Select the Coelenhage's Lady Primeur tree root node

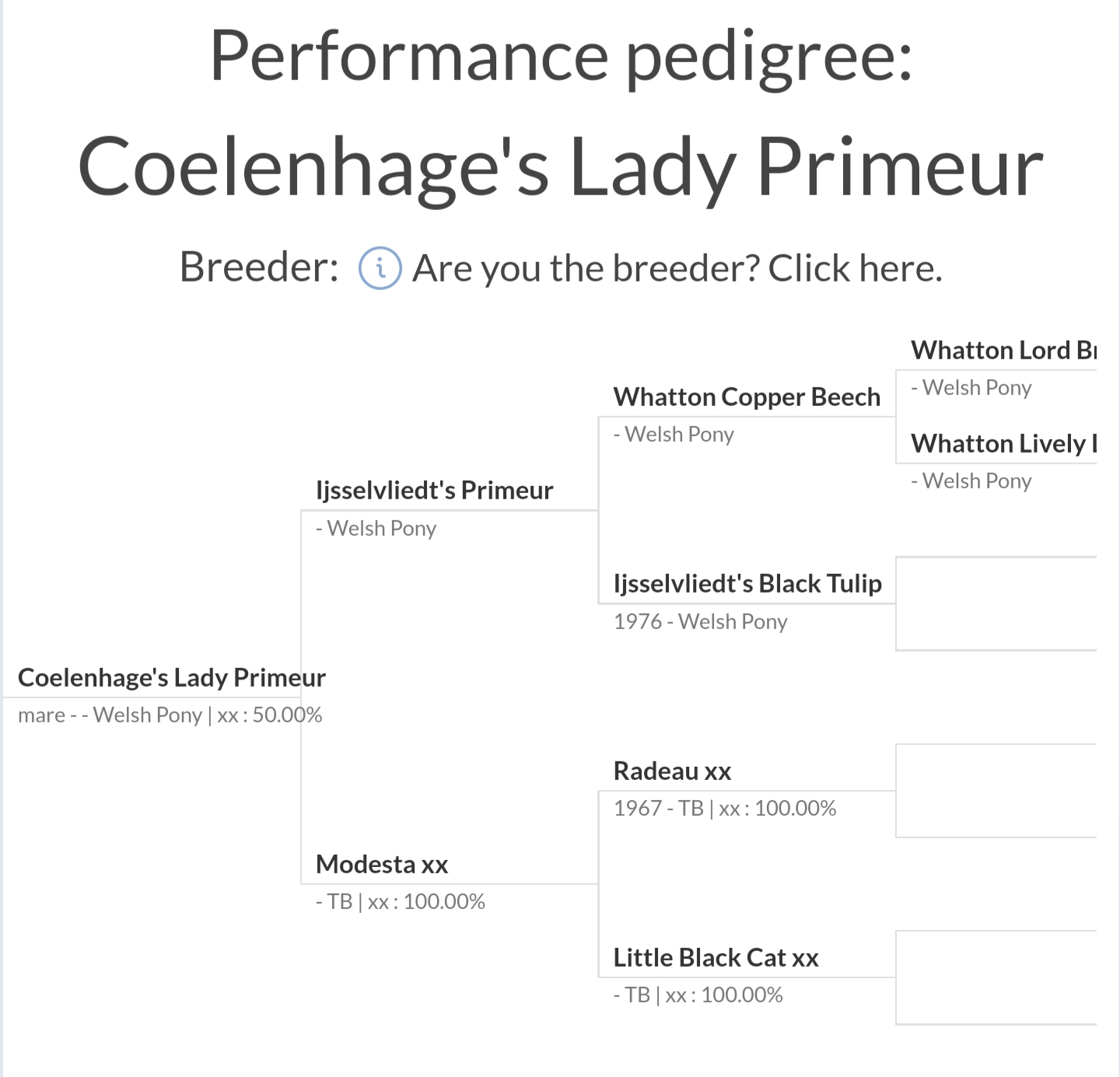click(x=171, y=678)
